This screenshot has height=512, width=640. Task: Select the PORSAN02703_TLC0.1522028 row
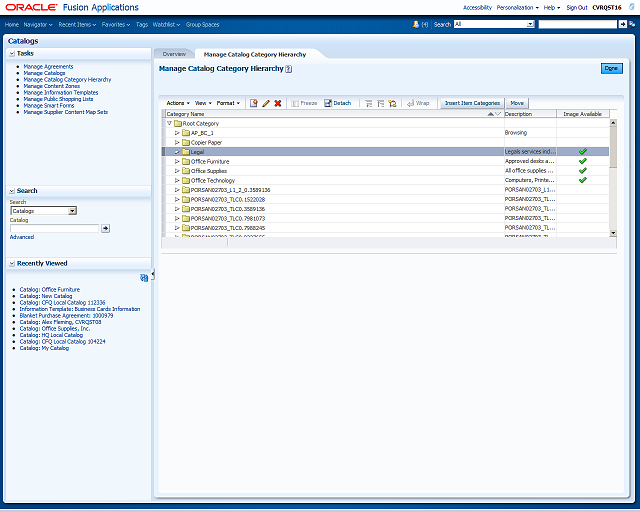tap(385, 199)
